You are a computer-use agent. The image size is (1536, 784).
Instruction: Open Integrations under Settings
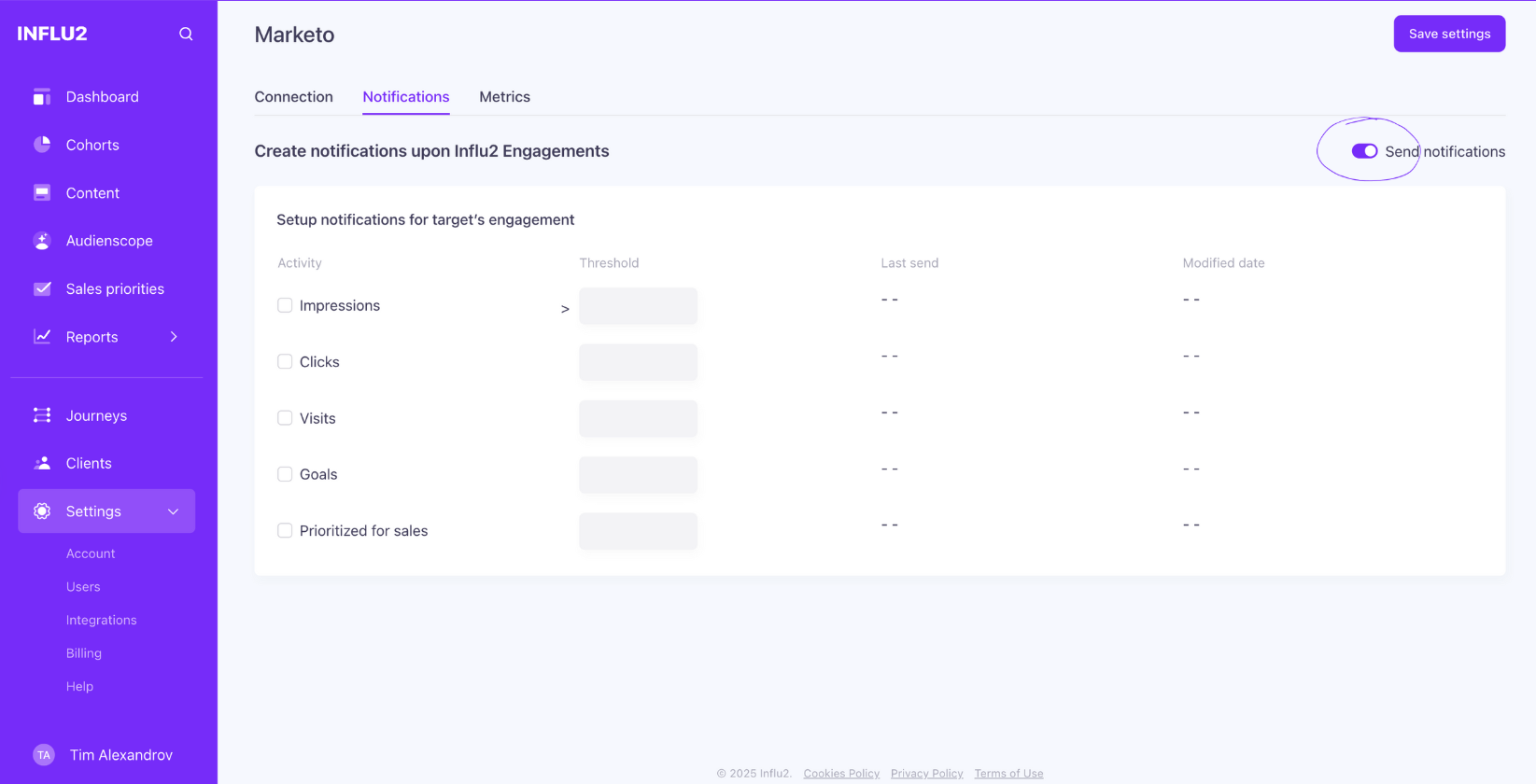click(101, 620)
